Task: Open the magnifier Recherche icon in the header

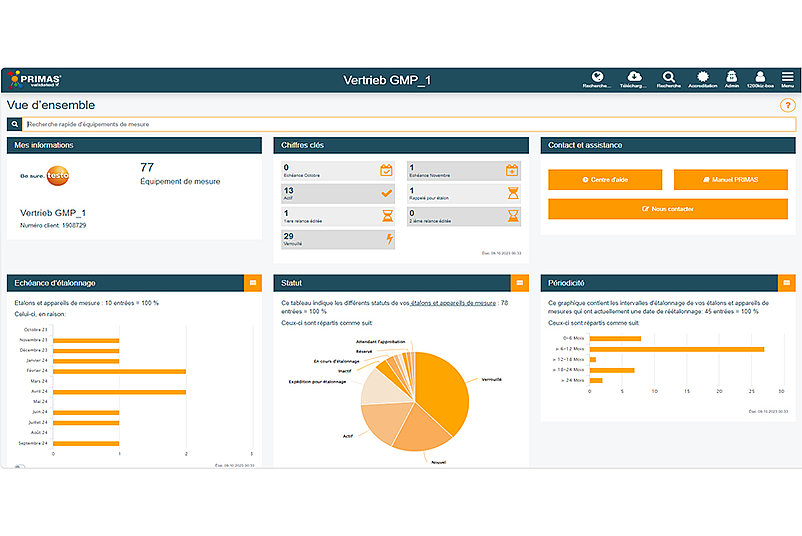Action: (x=669, y=79)
